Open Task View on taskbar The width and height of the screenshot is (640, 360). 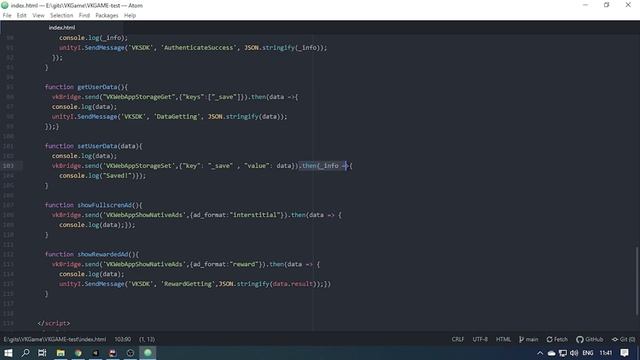tap(42, 353)
